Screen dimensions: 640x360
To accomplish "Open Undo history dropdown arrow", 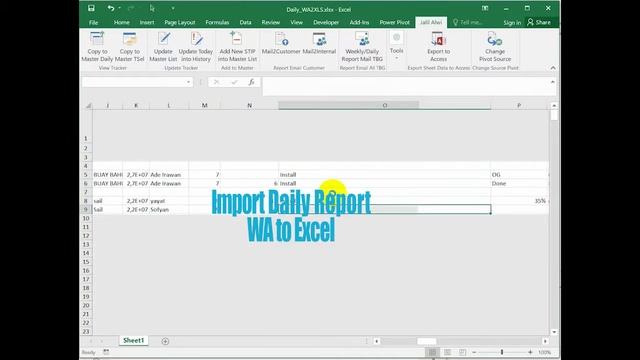I will point(120,8).
